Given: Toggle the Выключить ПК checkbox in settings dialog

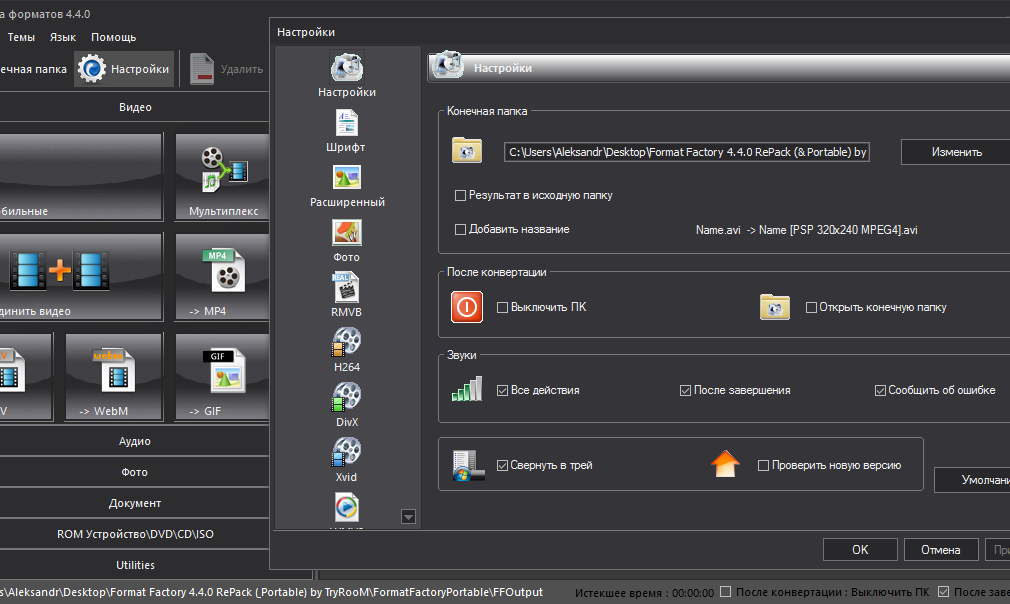Looking at the screenshot, I should (x=502, y=308).
